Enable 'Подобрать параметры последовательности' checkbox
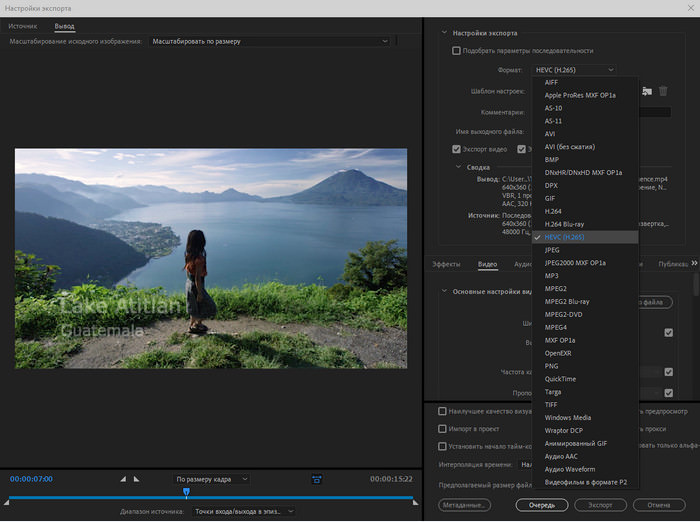Image resolution: width=700 pixels, height=522 pixels. [456, 51]
